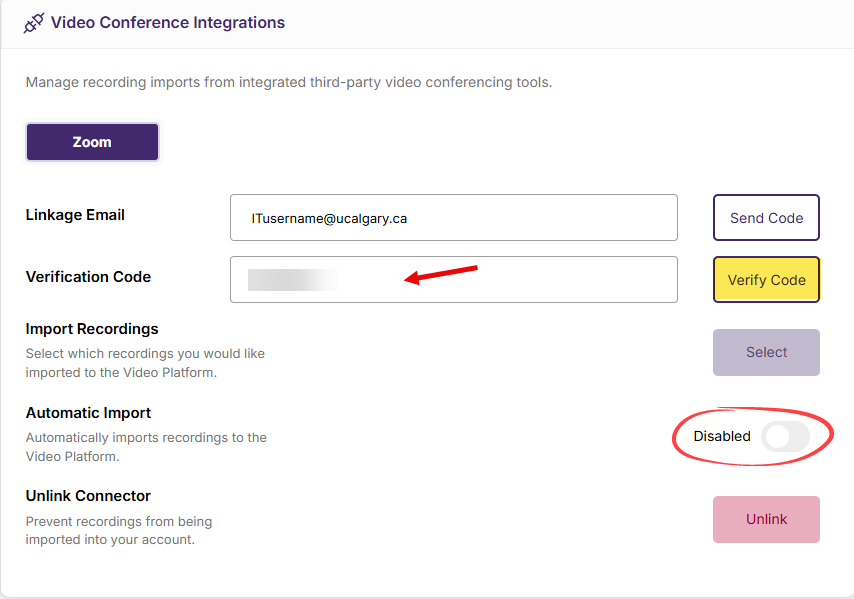Enable the Automatic Import toggle switch

pos(785,437)
